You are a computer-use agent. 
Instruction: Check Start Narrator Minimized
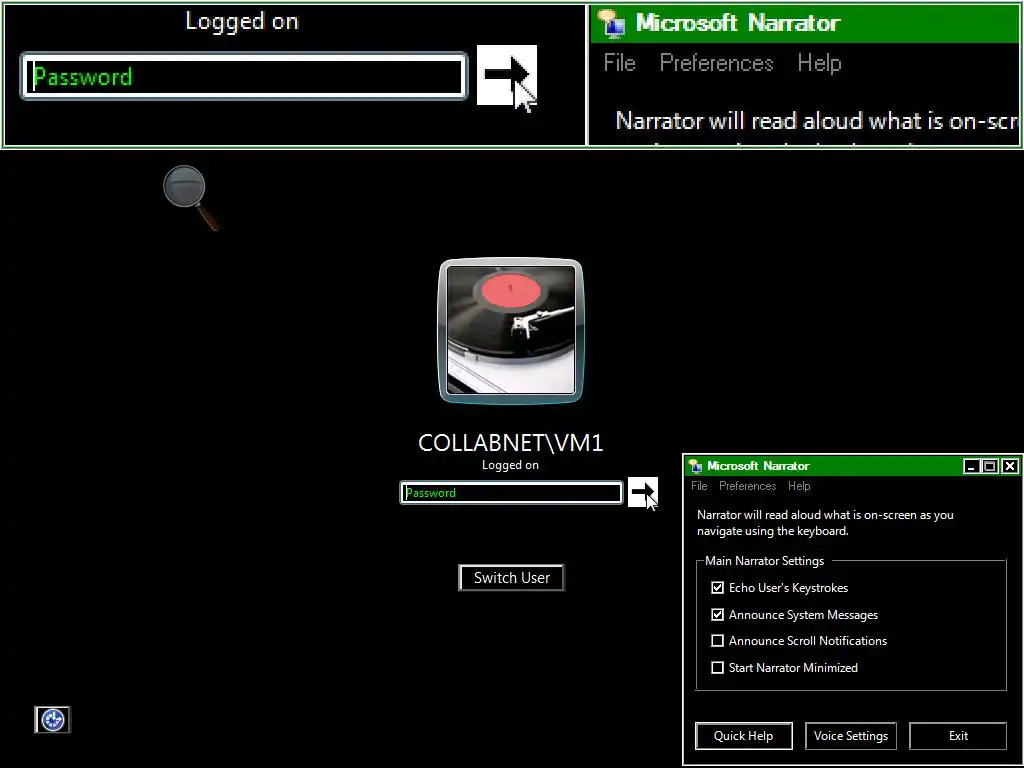(717, 667)
